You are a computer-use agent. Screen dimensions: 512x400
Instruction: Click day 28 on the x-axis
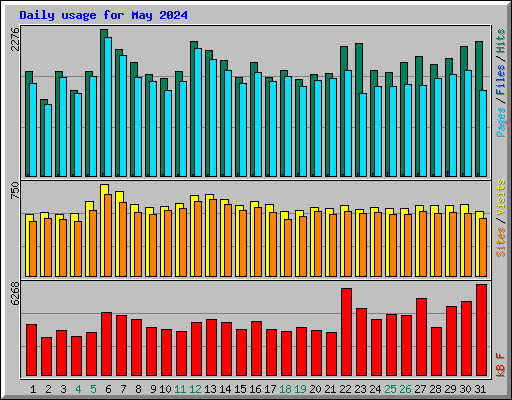(435, 389)
